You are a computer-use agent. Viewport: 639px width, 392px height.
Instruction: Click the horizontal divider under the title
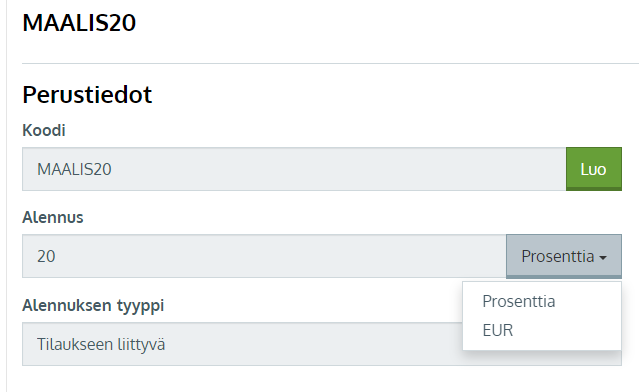(x=331, y=64)
